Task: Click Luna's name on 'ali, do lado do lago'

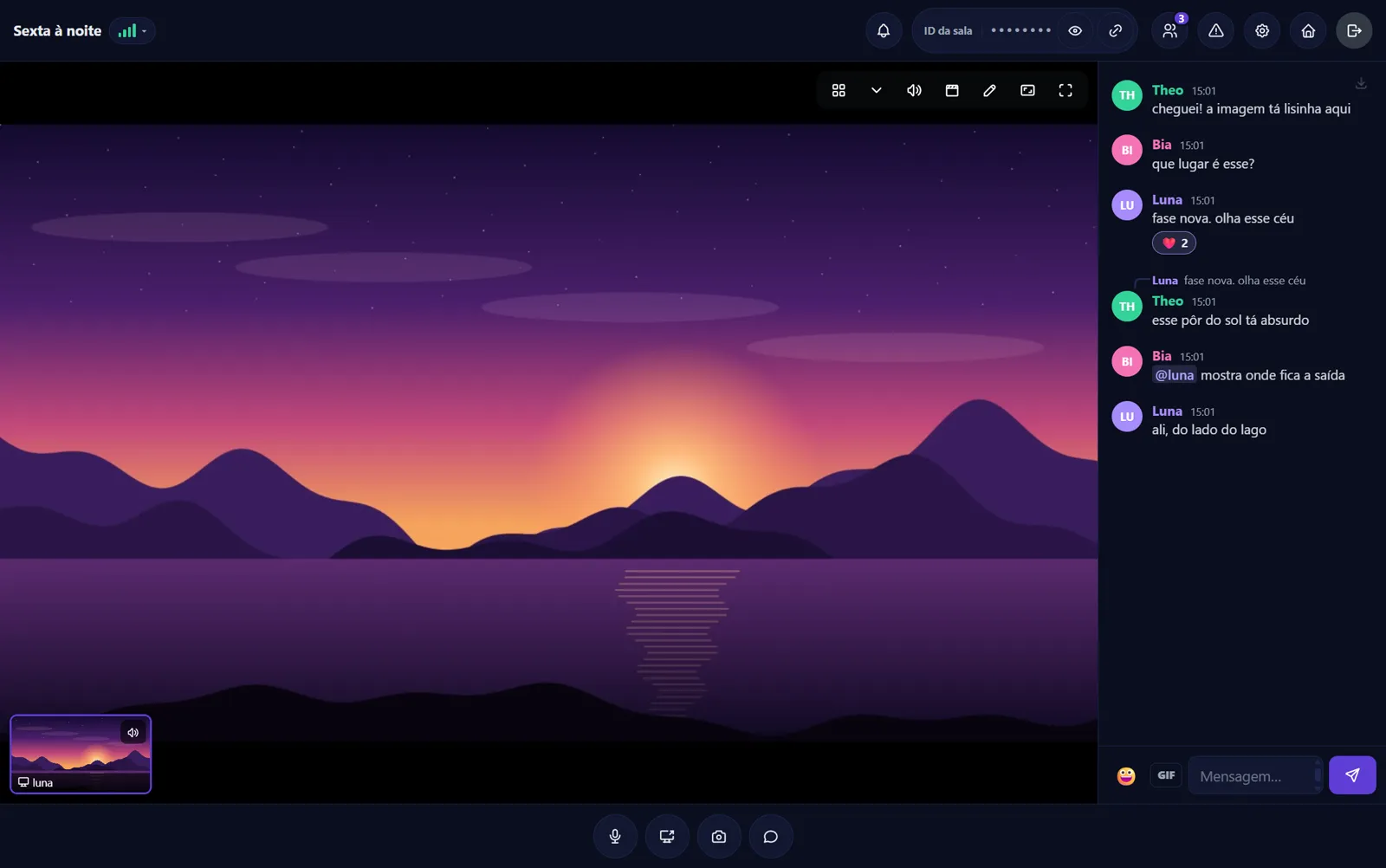Action: click(x=1167, y=411)
